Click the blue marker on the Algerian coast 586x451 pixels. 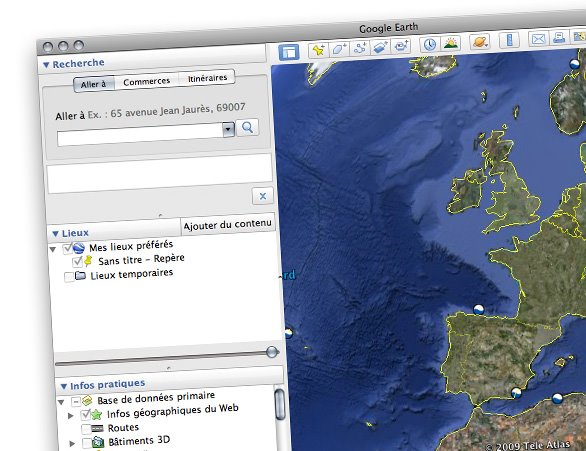point(557,398)
